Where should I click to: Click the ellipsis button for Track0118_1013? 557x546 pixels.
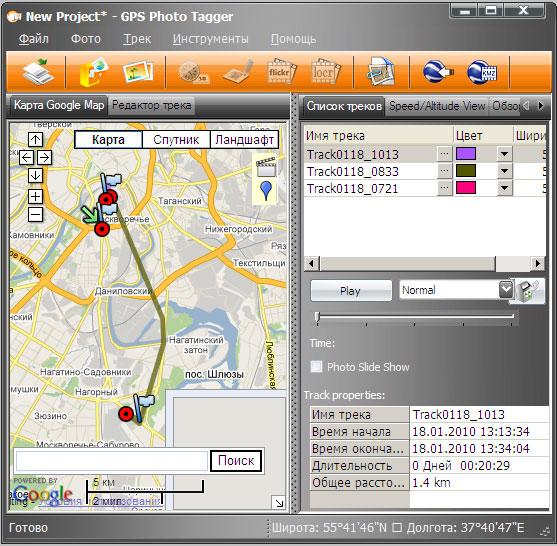pyautogui.click(x=444, y=154)
